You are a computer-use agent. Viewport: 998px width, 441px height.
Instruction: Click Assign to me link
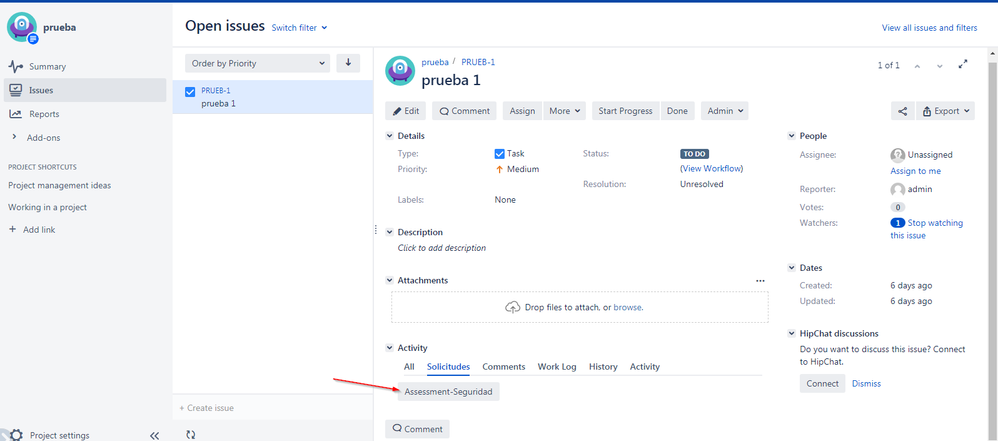(915, 171)
